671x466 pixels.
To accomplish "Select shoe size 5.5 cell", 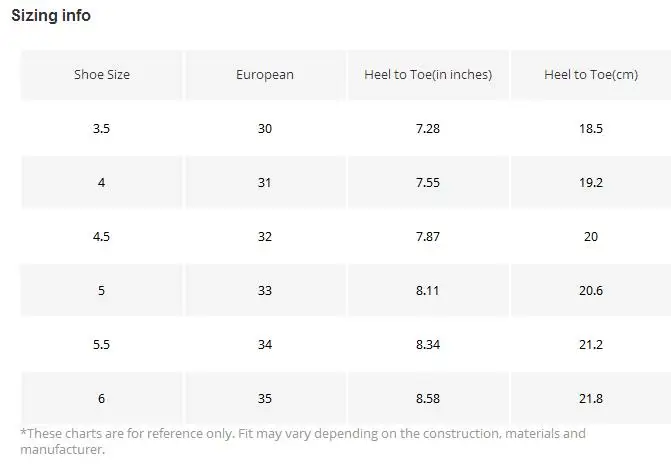I will click(x=102, y=344).
